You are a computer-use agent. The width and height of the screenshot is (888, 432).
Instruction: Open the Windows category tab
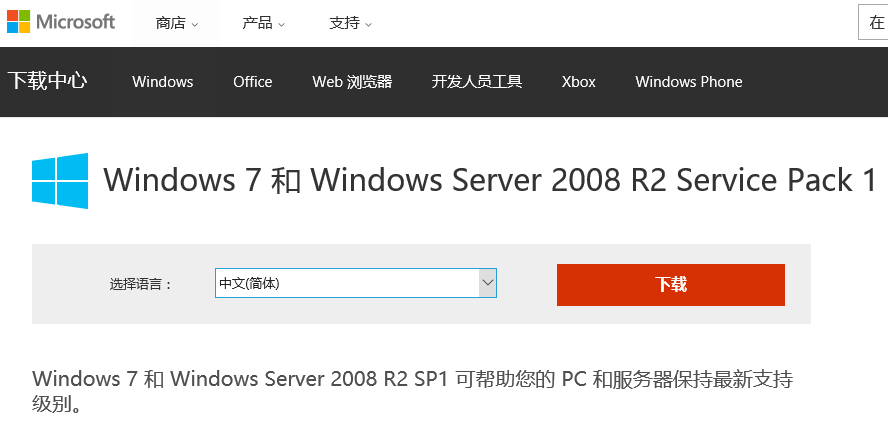click(x=163, y=82)
